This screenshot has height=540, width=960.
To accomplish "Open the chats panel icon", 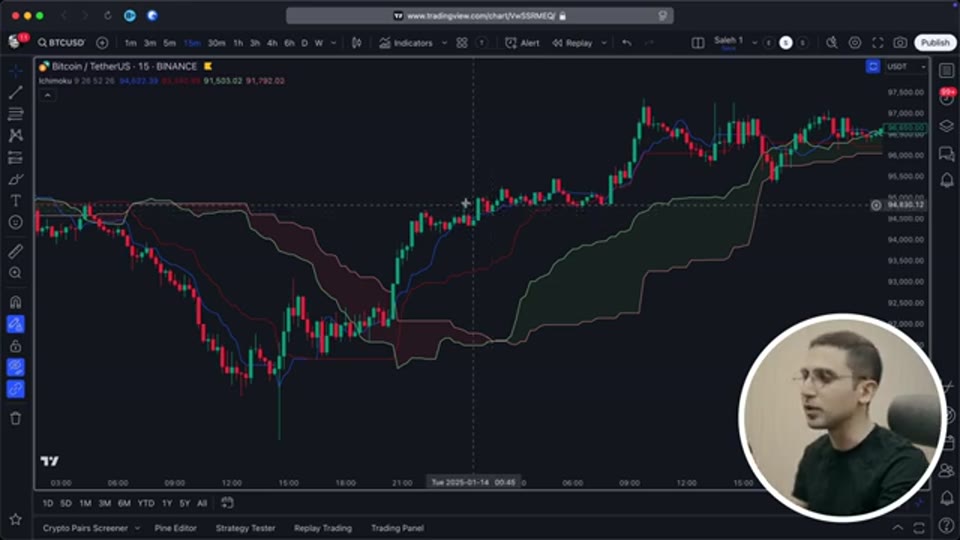I will 947,153.
